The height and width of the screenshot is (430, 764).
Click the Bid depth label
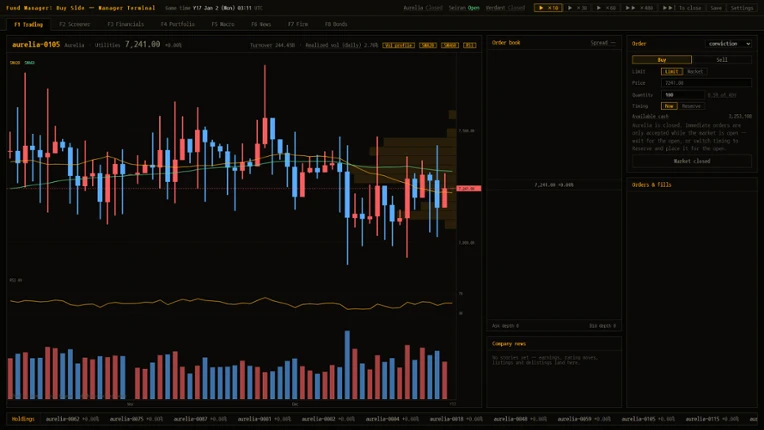602,326
